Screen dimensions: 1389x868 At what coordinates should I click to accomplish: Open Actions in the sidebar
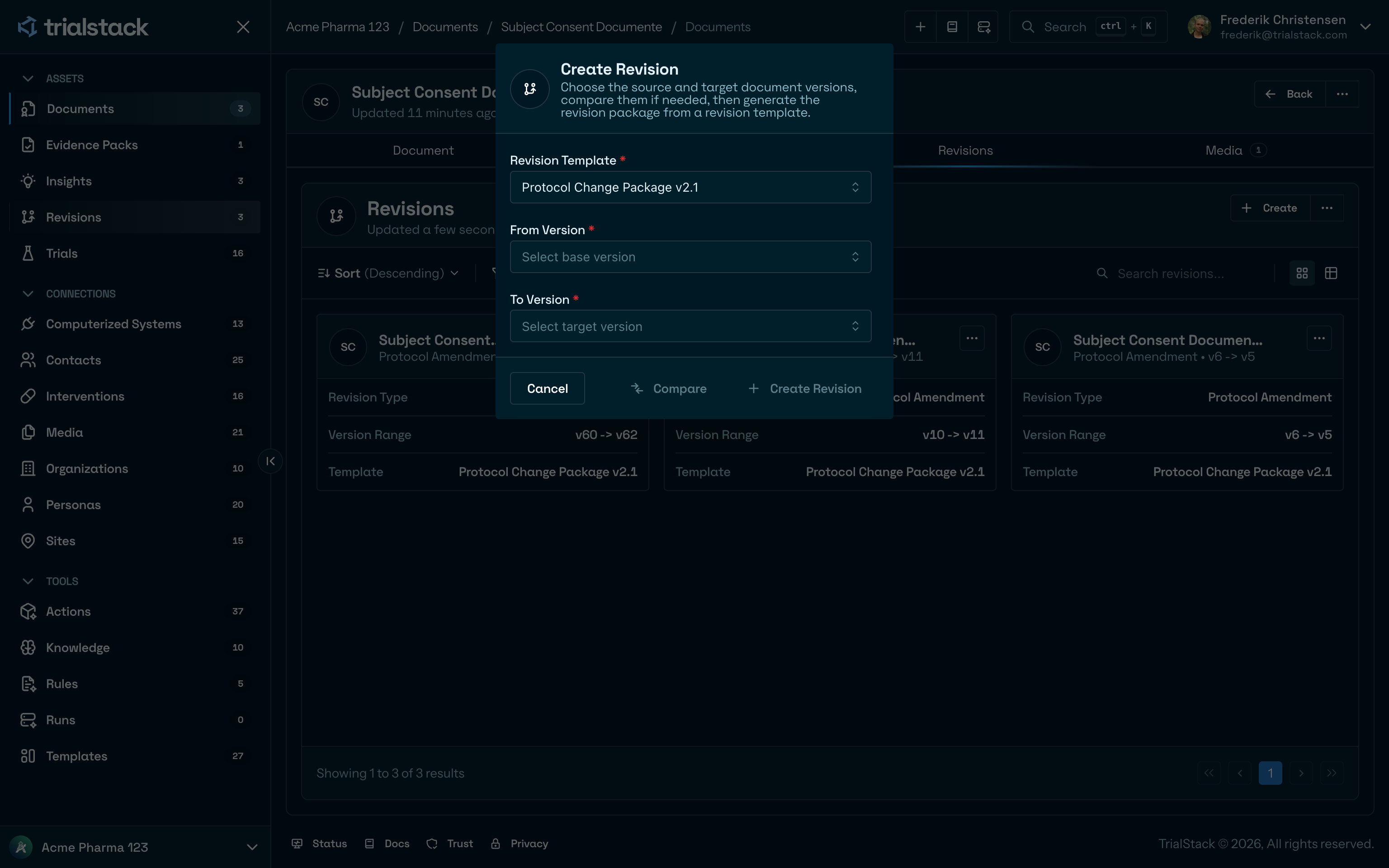point(135,611)
